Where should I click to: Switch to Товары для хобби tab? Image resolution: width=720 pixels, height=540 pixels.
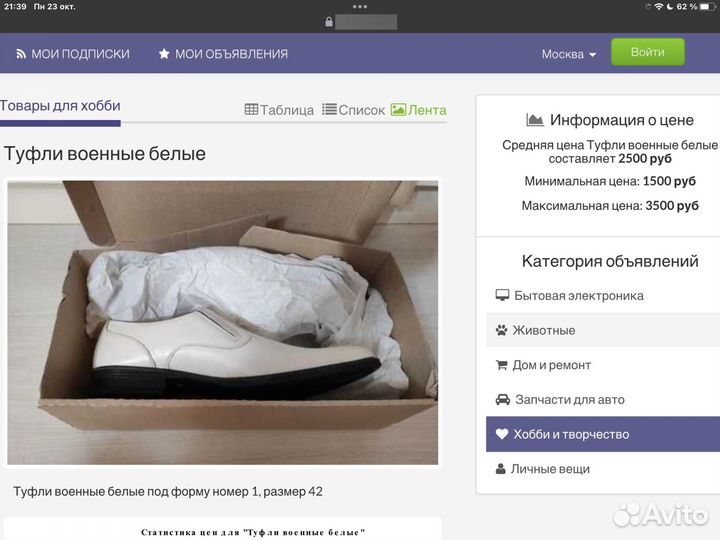click(x=60, y=106)
